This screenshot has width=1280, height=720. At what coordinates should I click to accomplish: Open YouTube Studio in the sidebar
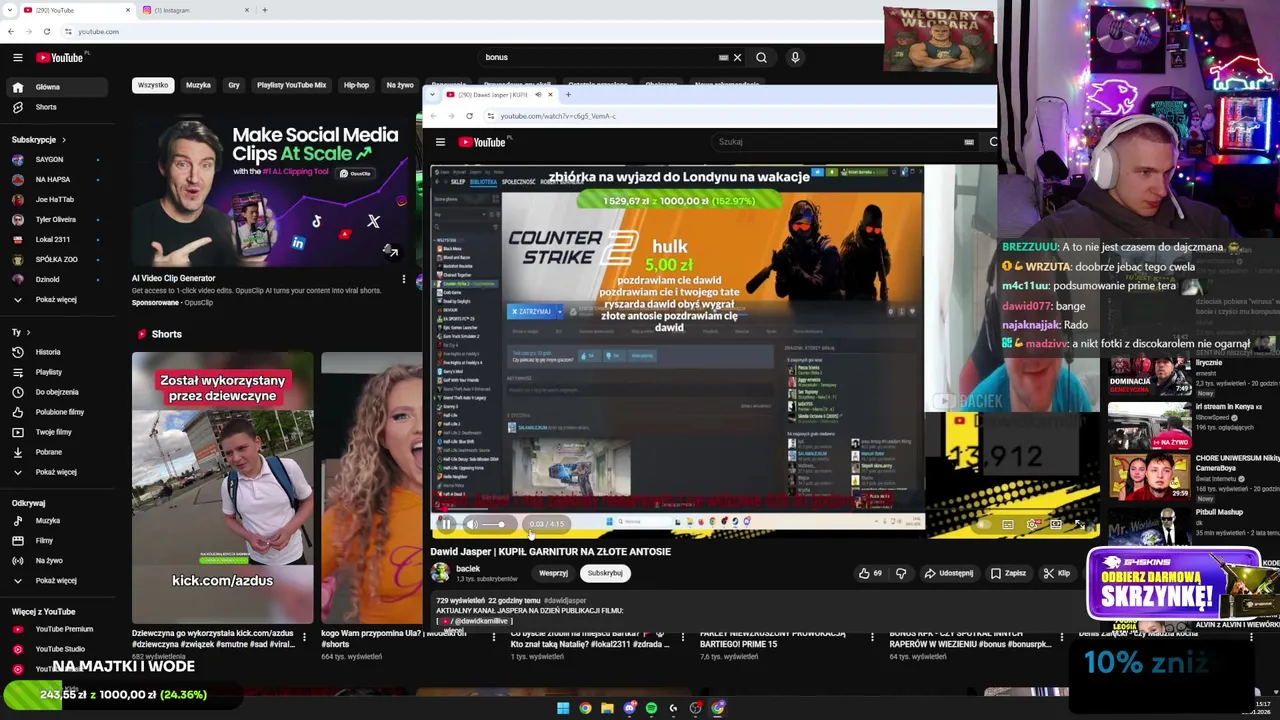55,649
